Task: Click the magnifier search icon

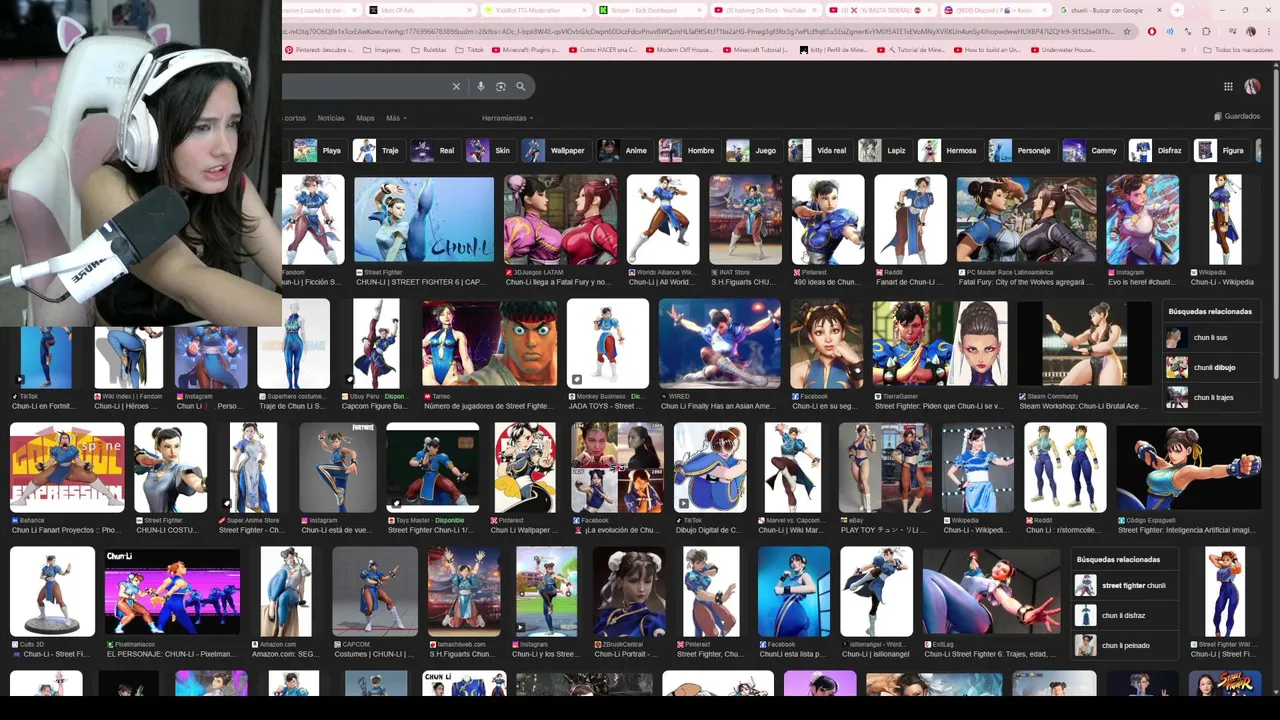Action: coord(521,87)
